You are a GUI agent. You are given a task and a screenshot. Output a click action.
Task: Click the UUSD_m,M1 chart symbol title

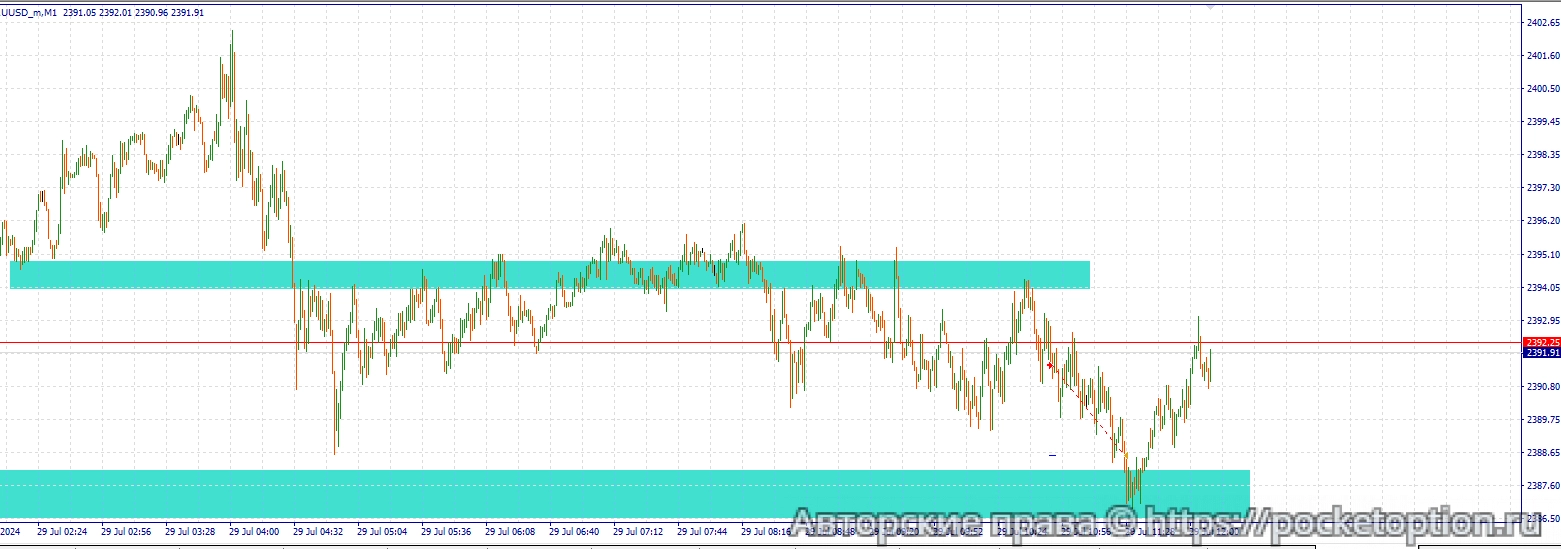click(x=29, y=13)
